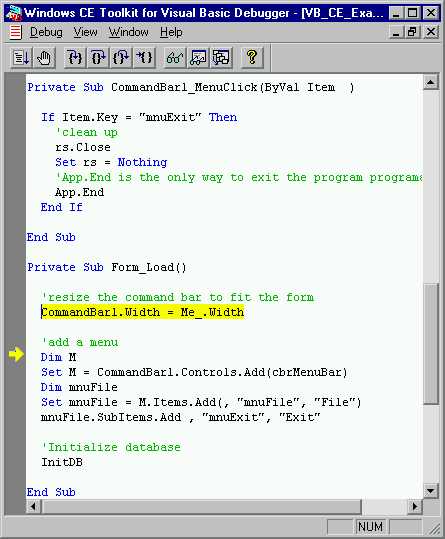Viewport: 445px width, 539px height.
Task: Click the document icon in the menu bar
Action: [x=15, y=32]
